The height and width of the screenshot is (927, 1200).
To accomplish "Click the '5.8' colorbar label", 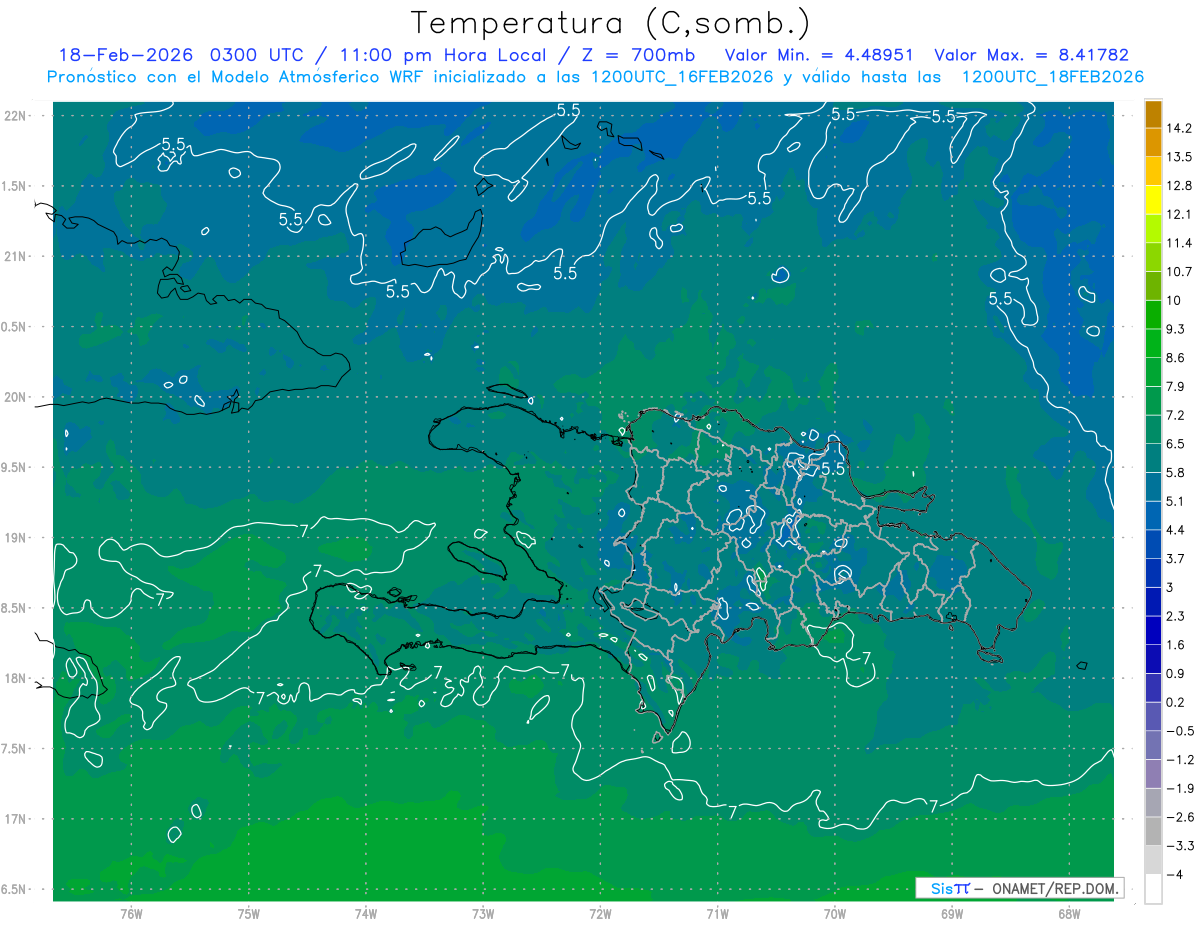I will [x=1175, y=473].
